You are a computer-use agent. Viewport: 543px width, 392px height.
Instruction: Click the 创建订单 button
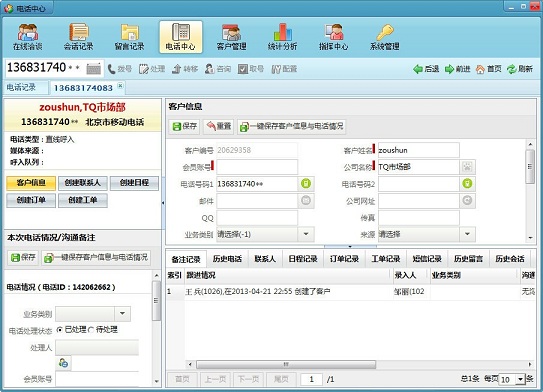pos(31,200)
